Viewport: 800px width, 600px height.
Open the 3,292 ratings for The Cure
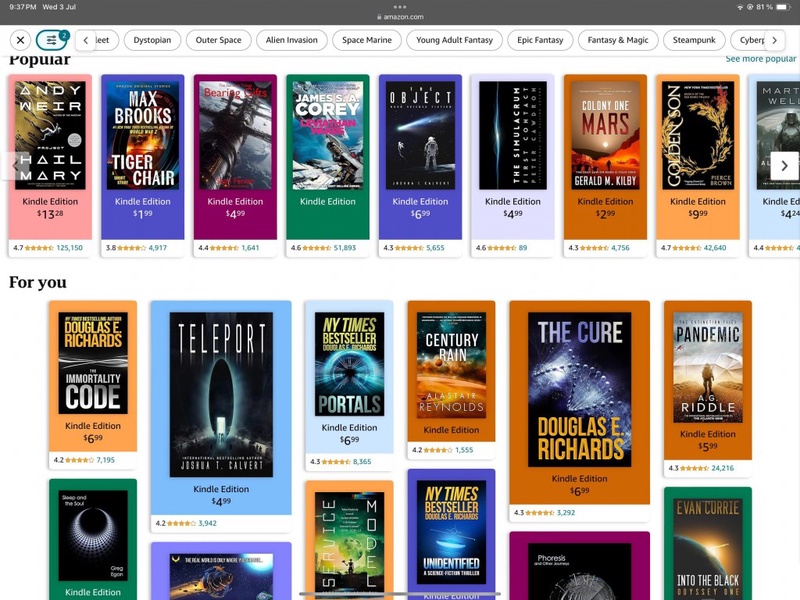566,513
